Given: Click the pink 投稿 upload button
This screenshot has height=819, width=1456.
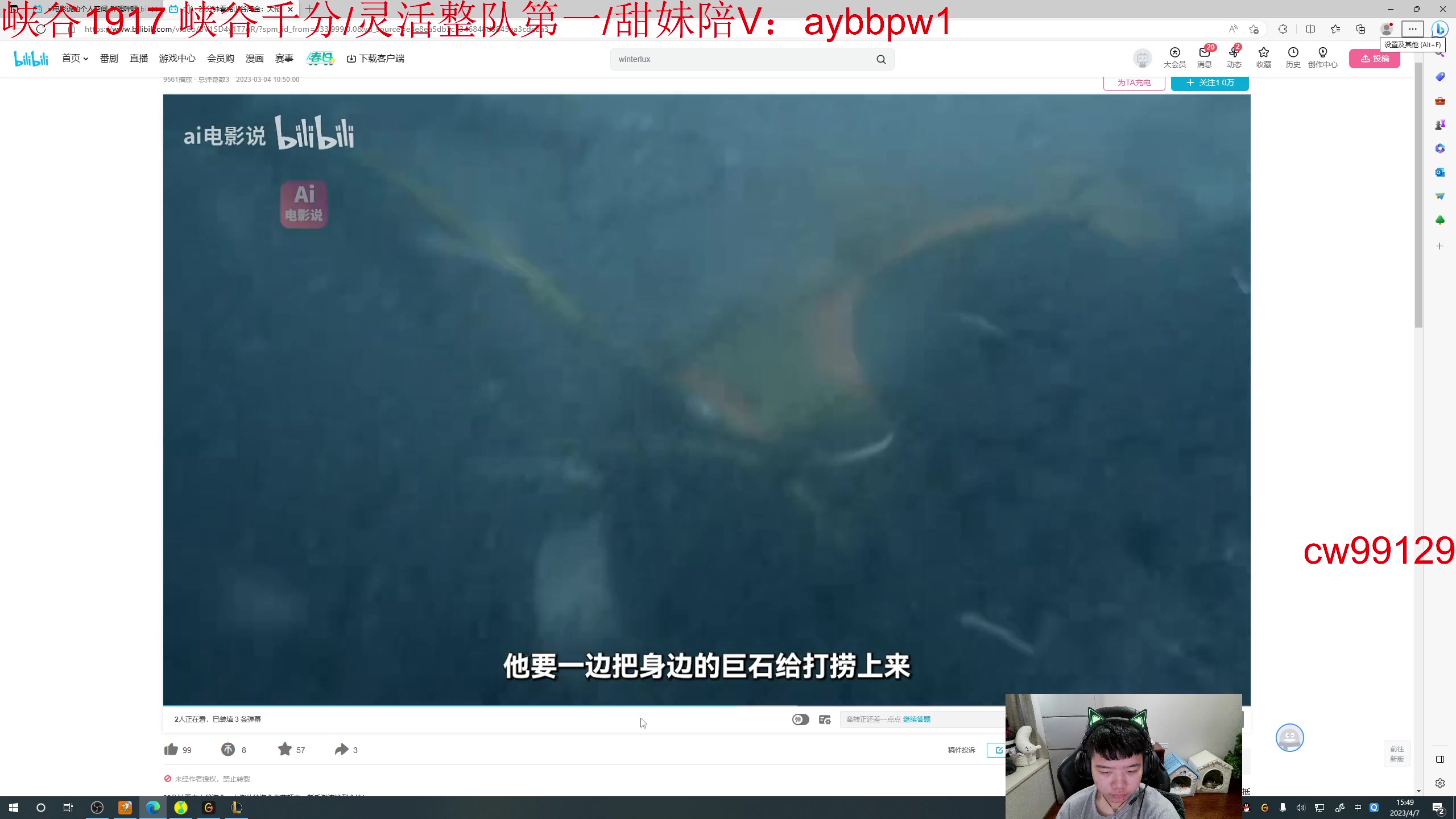Looking at the screenshot, I should pos(1374,59).
